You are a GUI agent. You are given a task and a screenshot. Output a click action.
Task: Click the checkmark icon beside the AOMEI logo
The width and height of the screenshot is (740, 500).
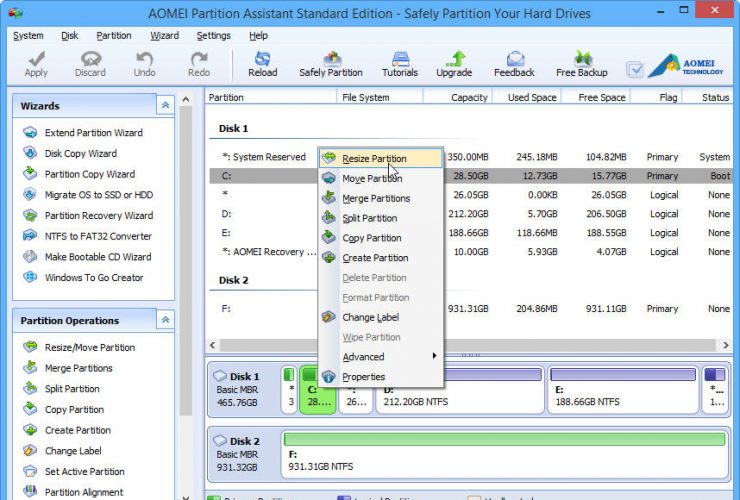635,69
